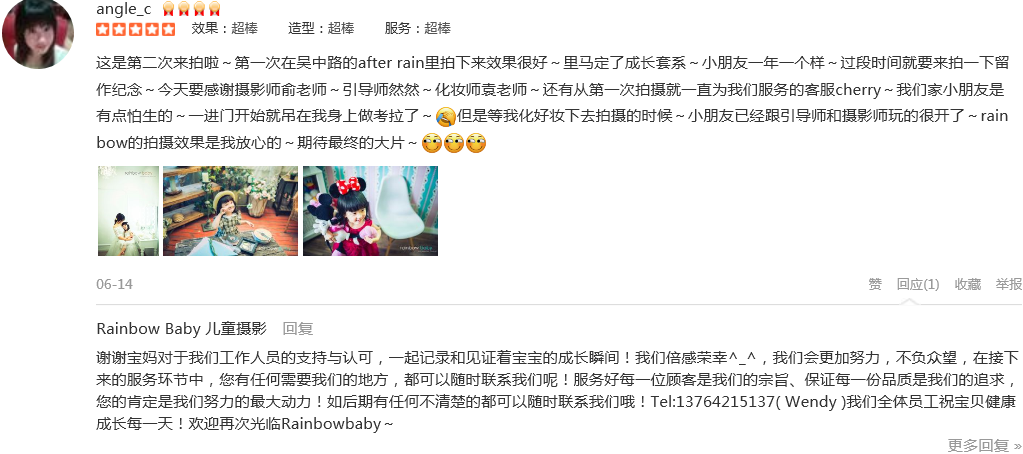Click the 06-14 review date

[x=114, y=284]
